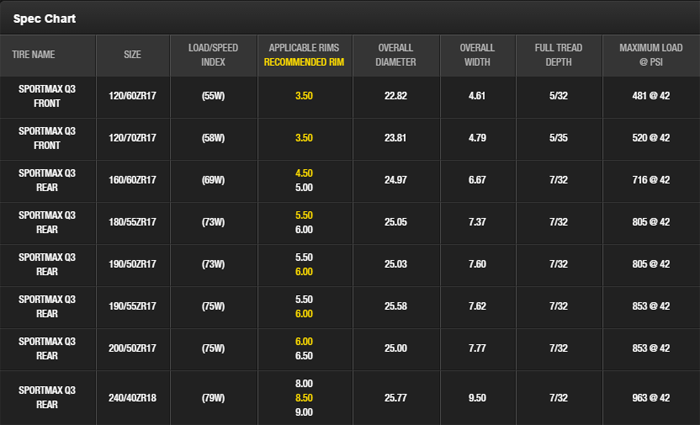Click the (58W) load index value
The height and width of the screenshot is (425, 700).
213,138
